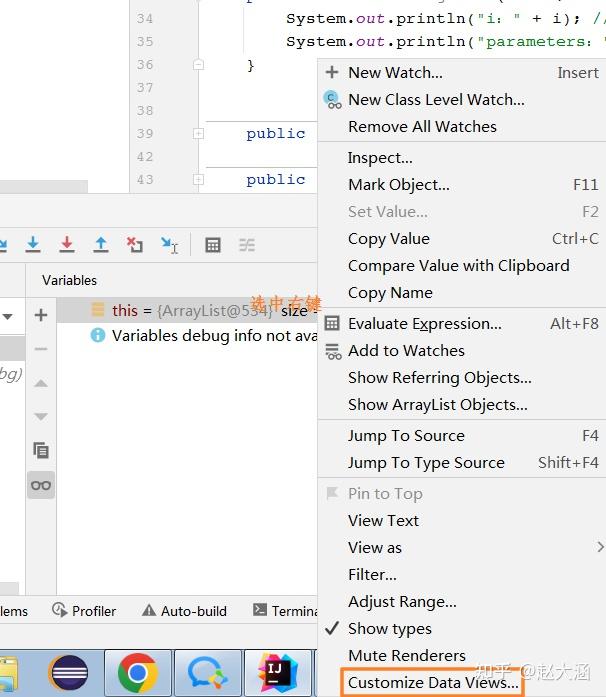Click the Force Step Into red arrow icon

click(67, 244)
